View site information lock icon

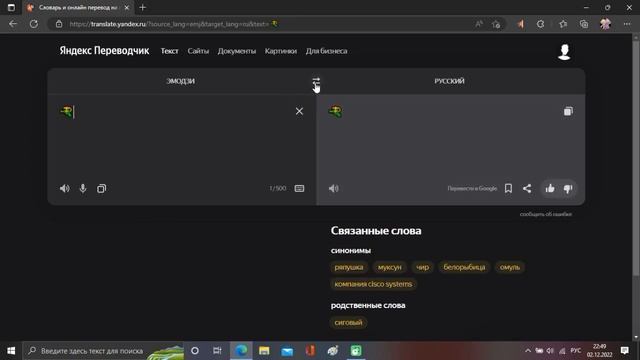tap(59, 24)
